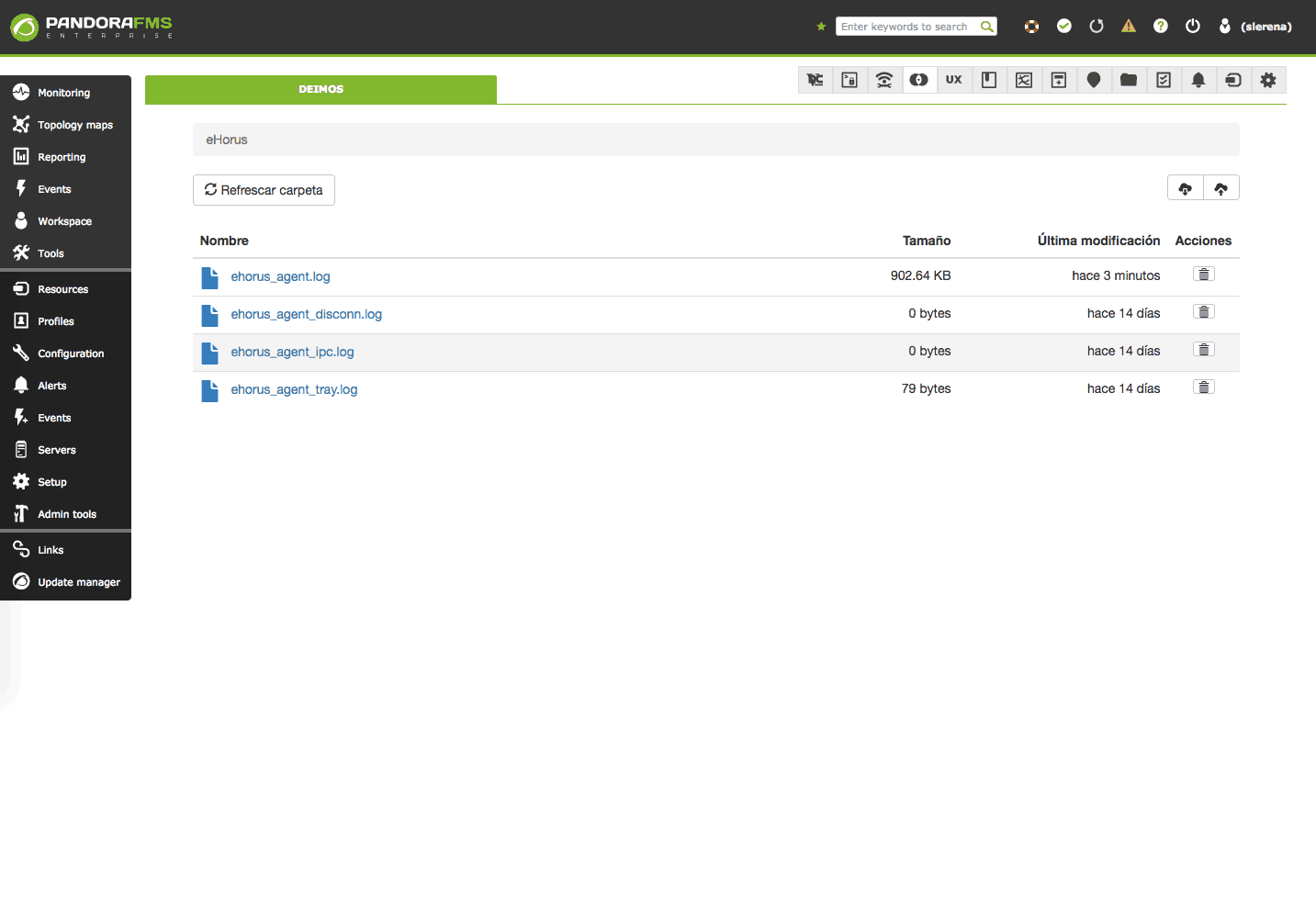Open the locked terminal icon in agent toolbar
The image size is (1316, 898).
tap(849, 80)
